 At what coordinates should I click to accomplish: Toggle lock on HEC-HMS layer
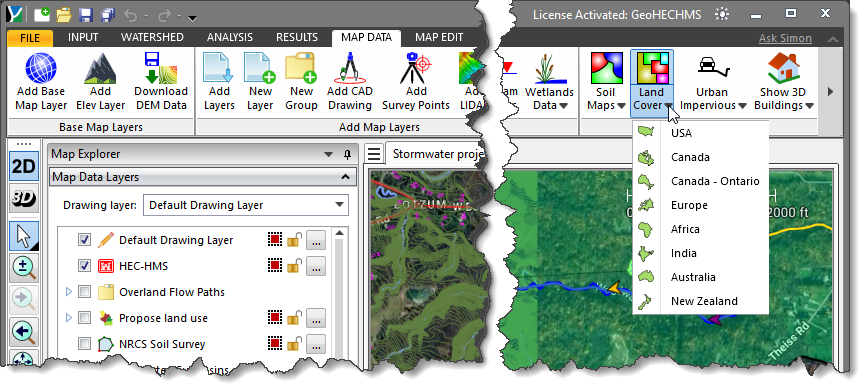[x=295, y=266]
